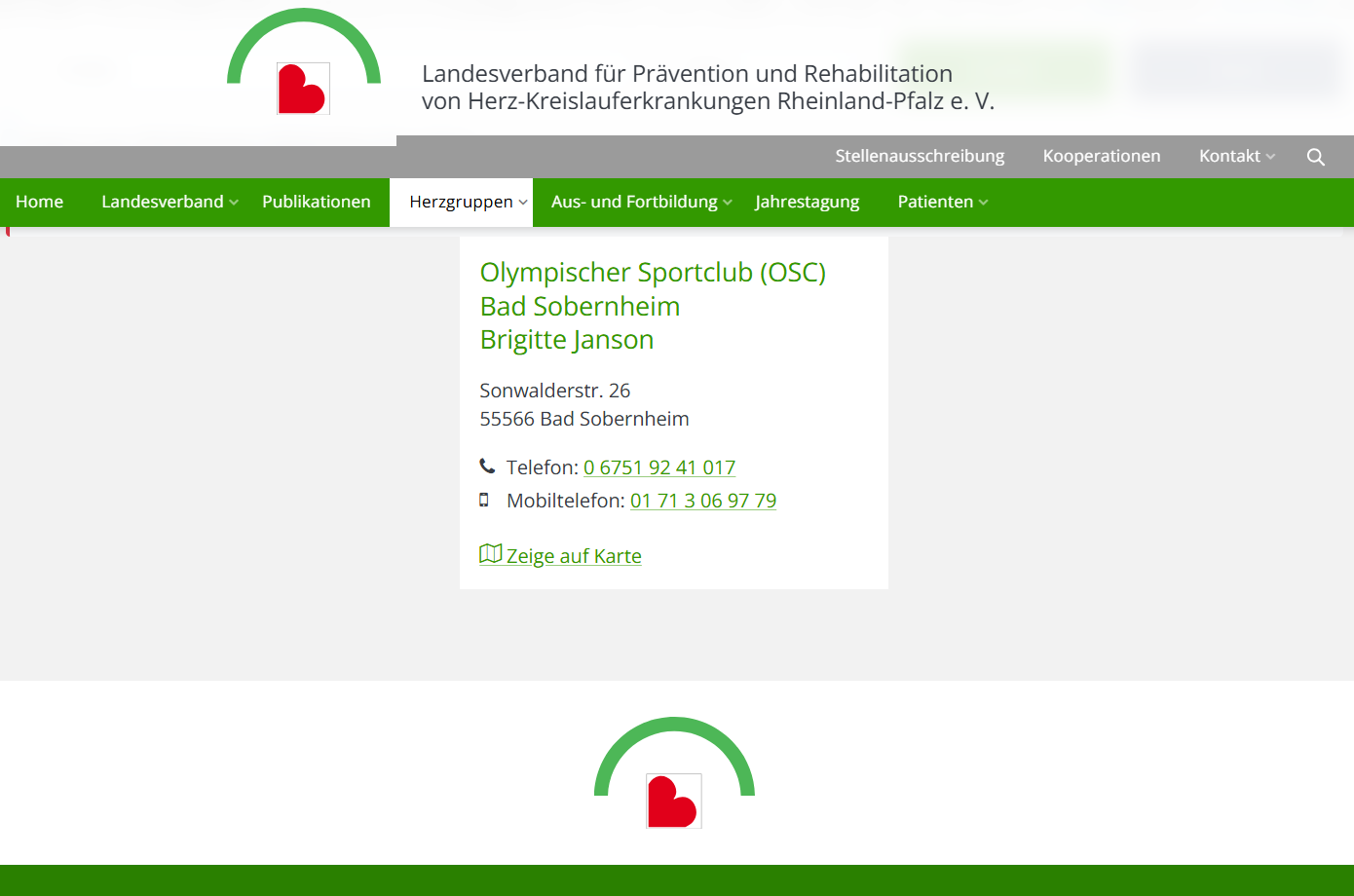Image resolution: width=1354 pixels, height=896 pixels.
Task: Click the mobile number 01 71 3 06 97 79
Action: coord(702,501)
